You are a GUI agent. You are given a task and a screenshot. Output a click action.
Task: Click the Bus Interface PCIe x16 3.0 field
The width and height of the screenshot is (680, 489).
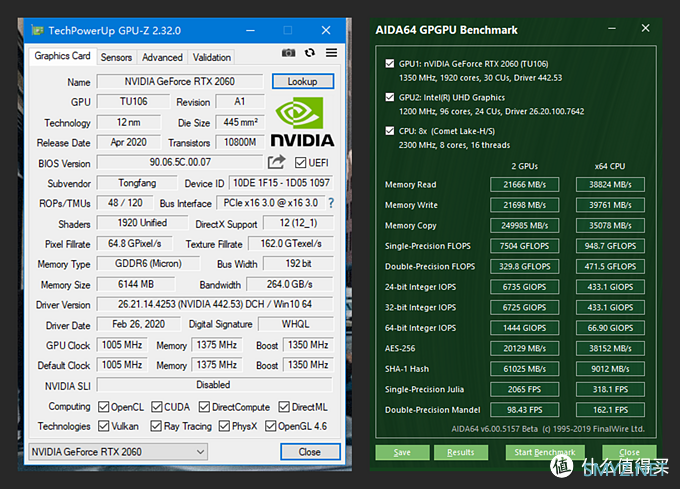271,203
